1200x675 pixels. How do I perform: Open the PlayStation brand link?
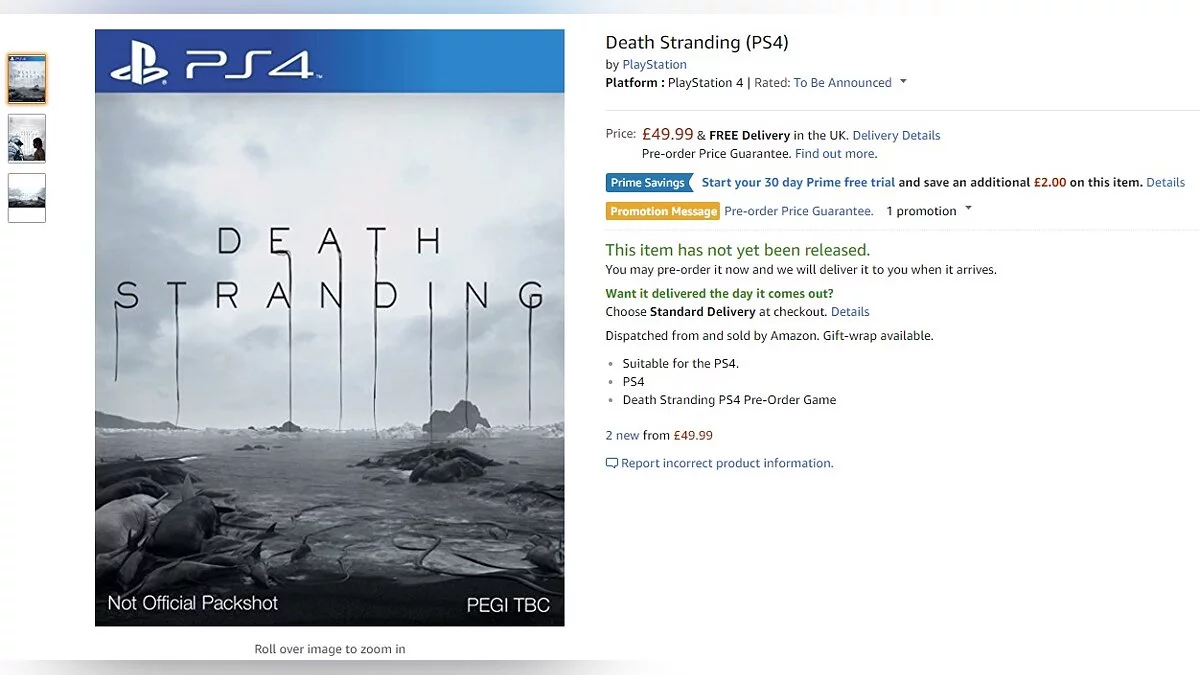coord(654,65)
